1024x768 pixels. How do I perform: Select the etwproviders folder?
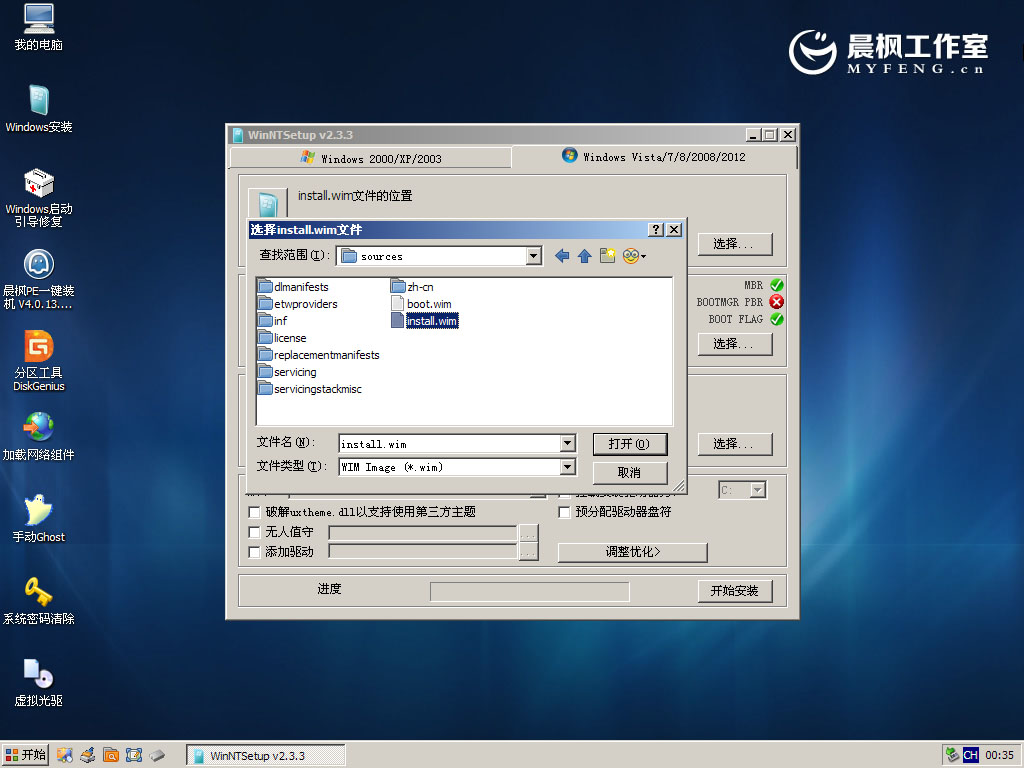[x=298, y=304]
